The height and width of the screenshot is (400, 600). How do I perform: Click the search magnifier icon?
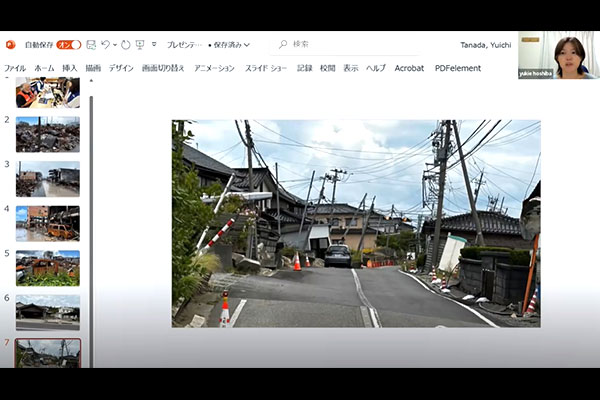click(283, 45)
